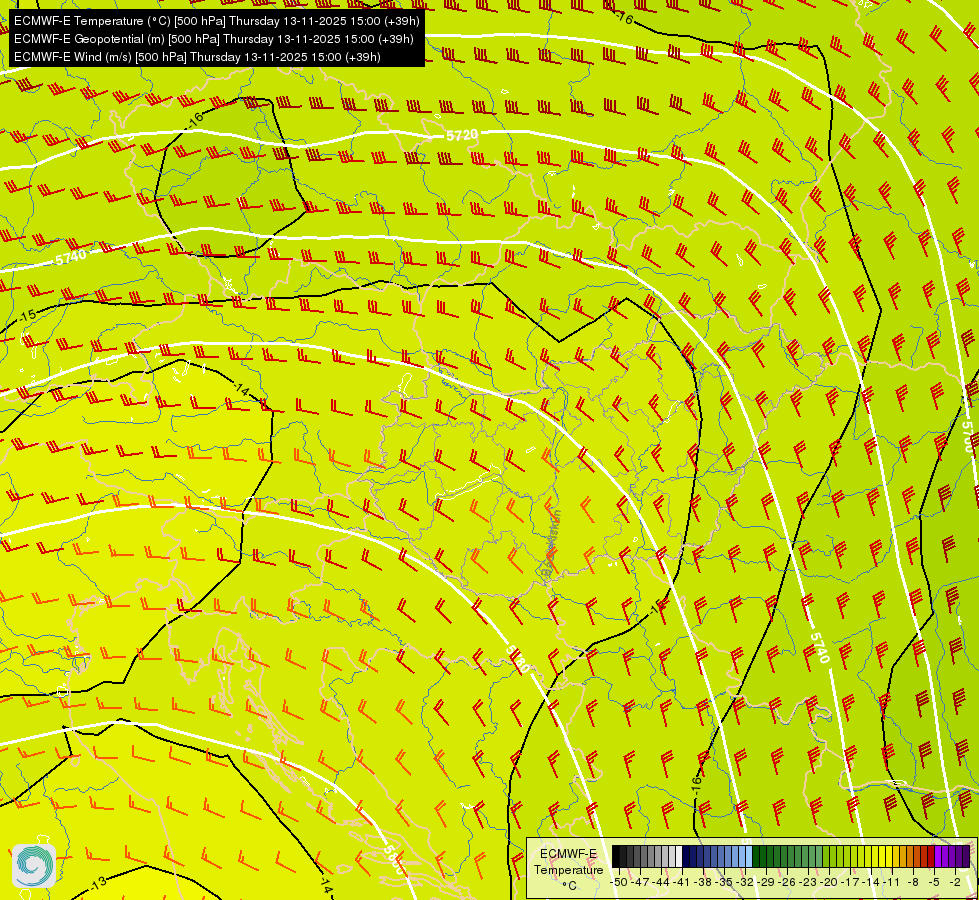This screenshot has width=979, height=900.
Task: Pick the light blue swatch above -32
Action: coord(749,856)
